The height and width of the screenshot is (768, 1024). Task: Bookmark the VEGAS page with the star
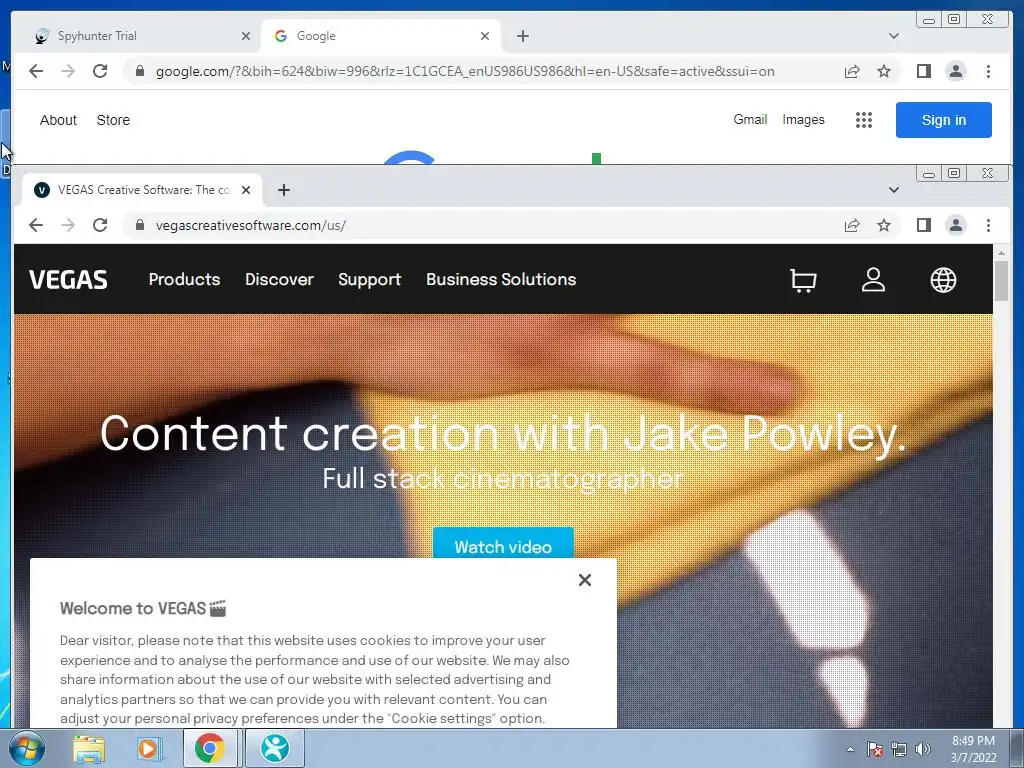[x=884, y=225]
